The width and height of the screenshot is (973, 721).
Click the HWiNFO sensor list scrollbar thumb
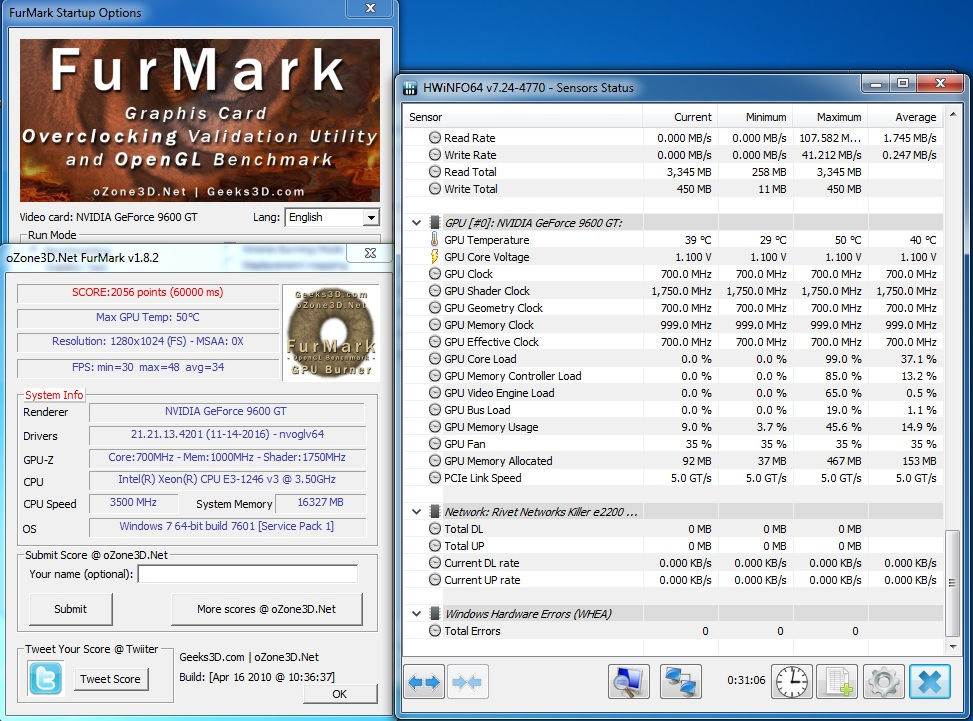[x=951, y=583]
